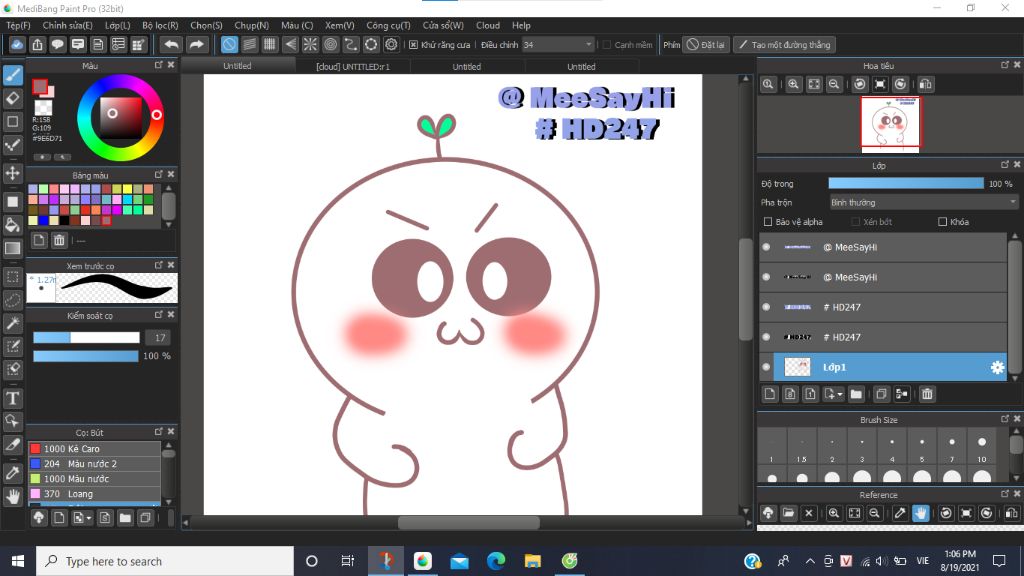This screenshot has width=1024, height=576.
Task: Select the Eraser tool in the left toolbox
Action: (x=12, y=99)
